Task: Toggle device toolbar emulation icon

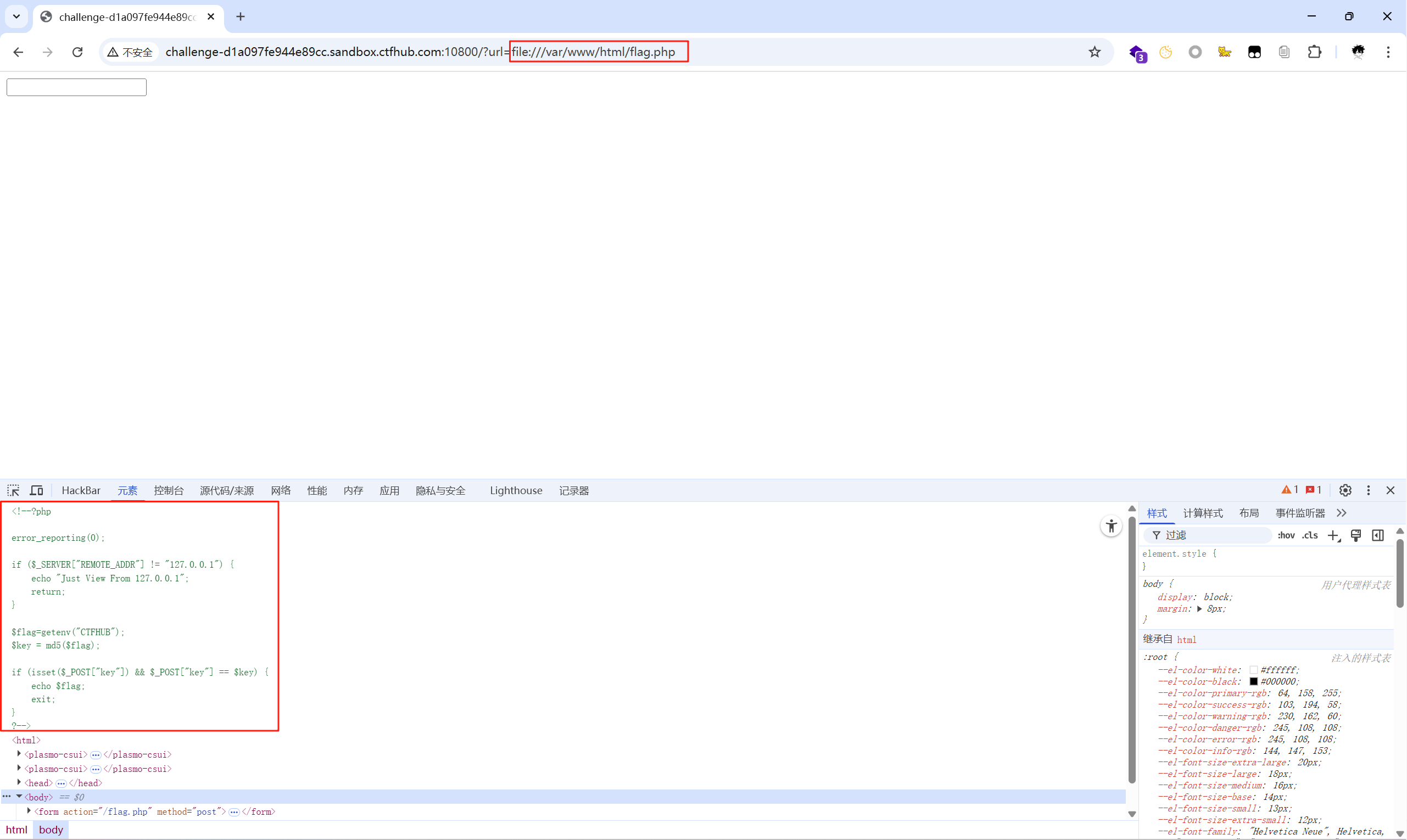Action: coord(37,490)
